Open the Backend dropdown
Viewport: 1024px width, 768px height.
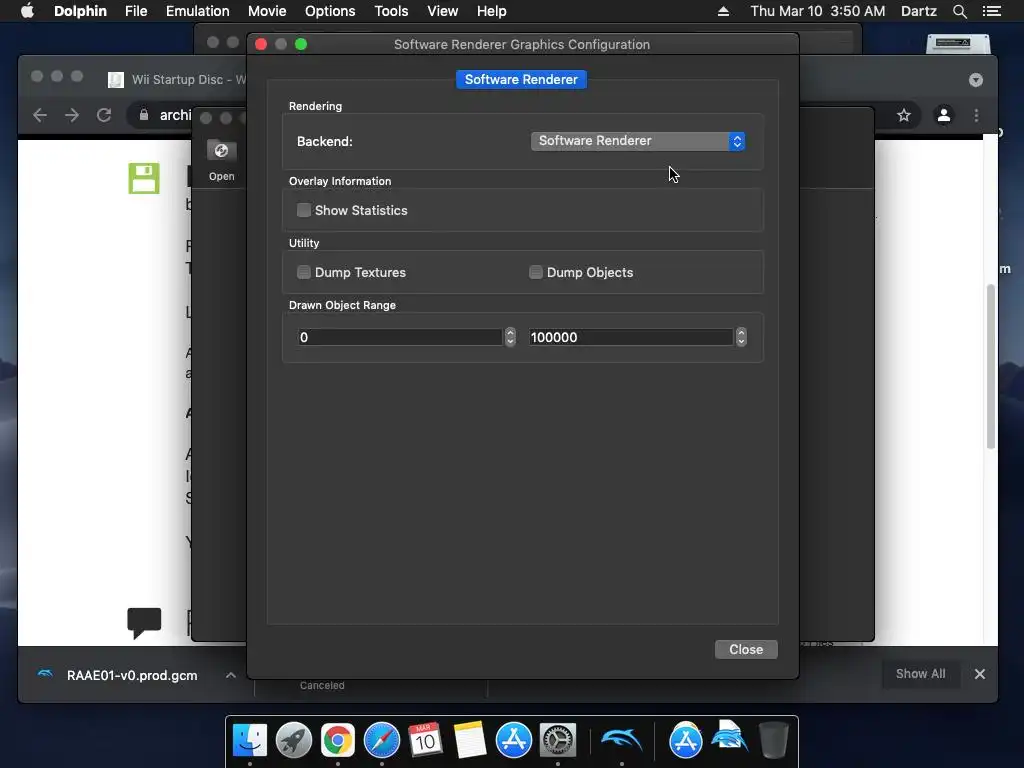[x=637, y=141]
